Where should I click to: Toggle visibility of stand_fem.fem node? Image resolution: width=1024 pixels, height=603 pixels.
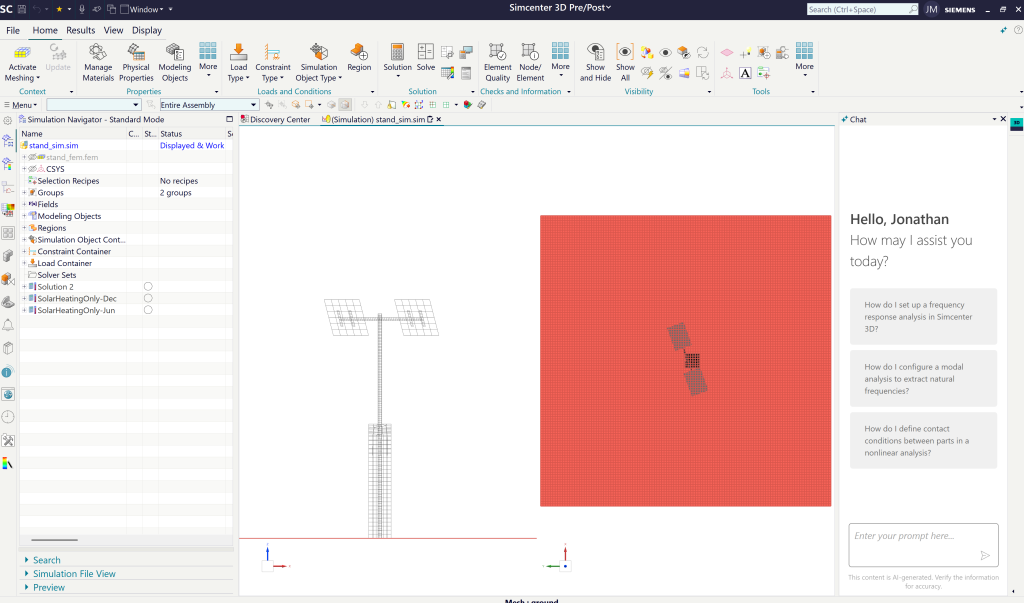pos(33,157)
